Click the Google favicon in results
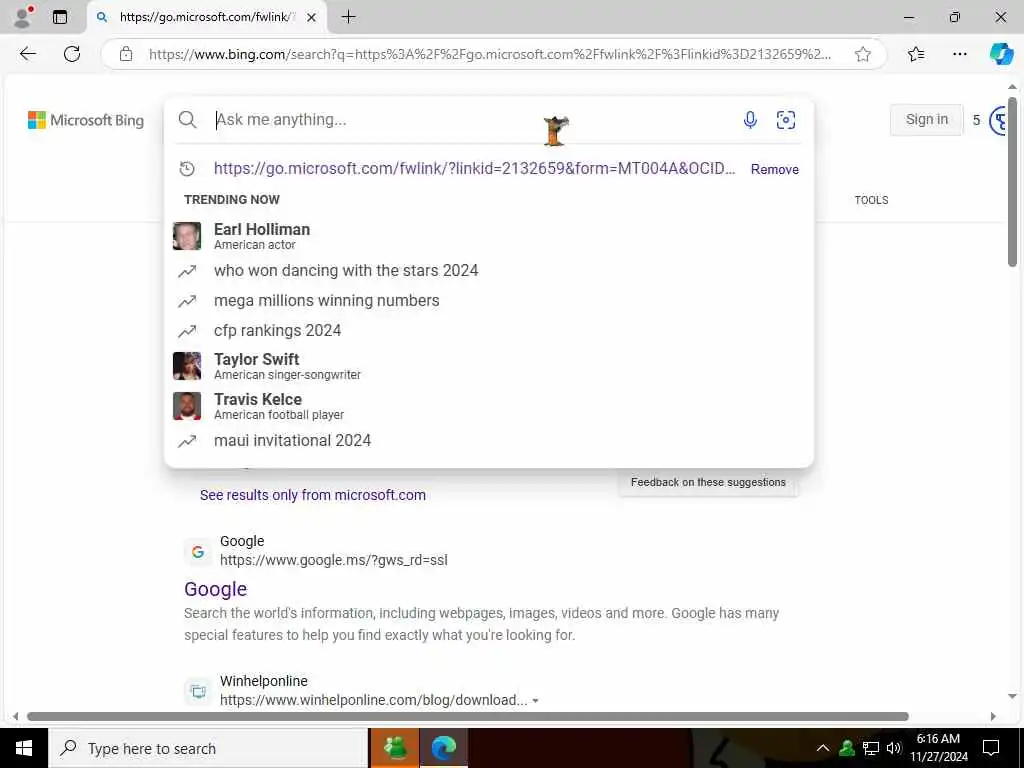 point(198,552)
